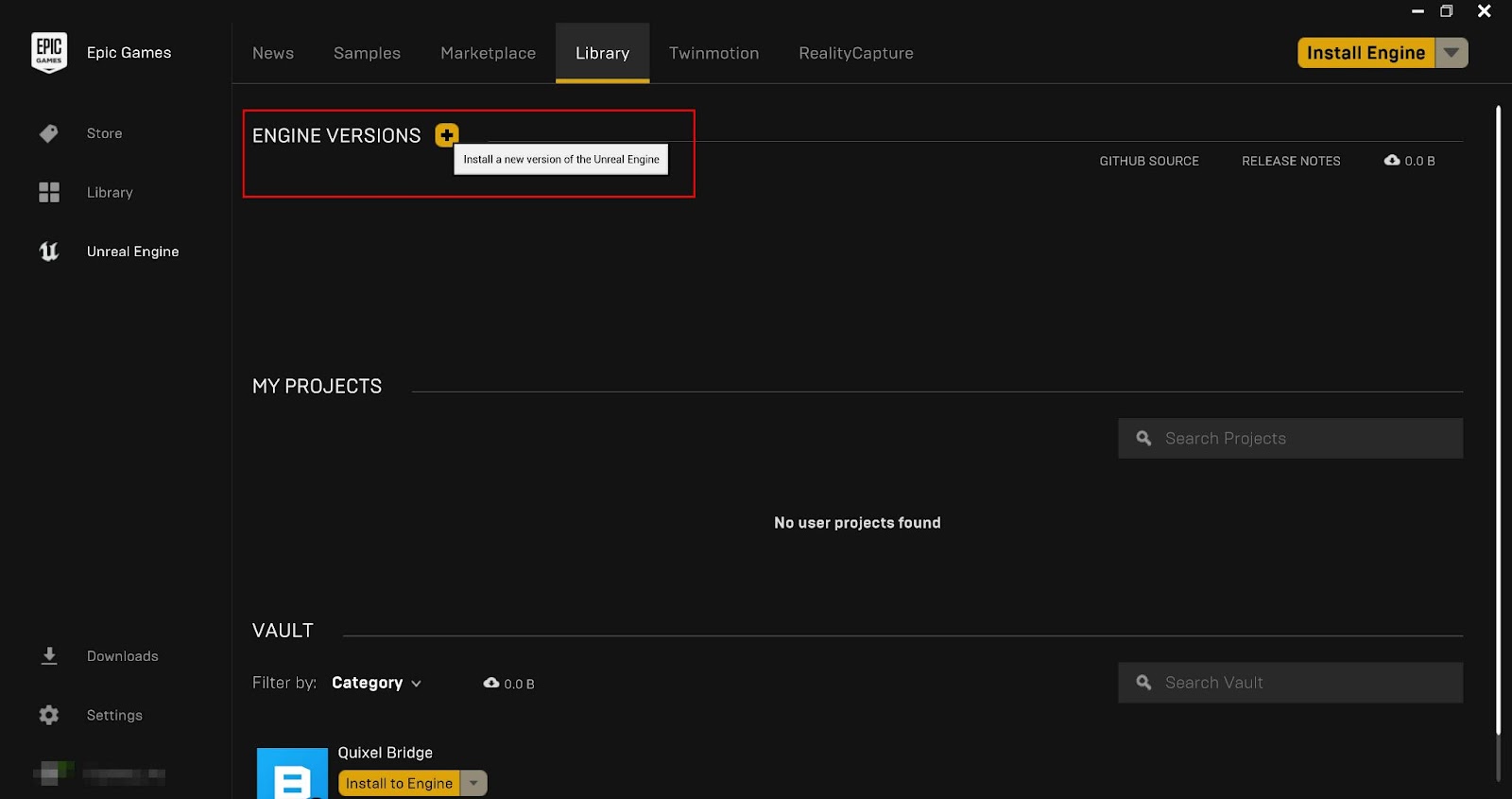Select the Library tab
Viewport: 1512px width, 799px height.
pos(603,53)
